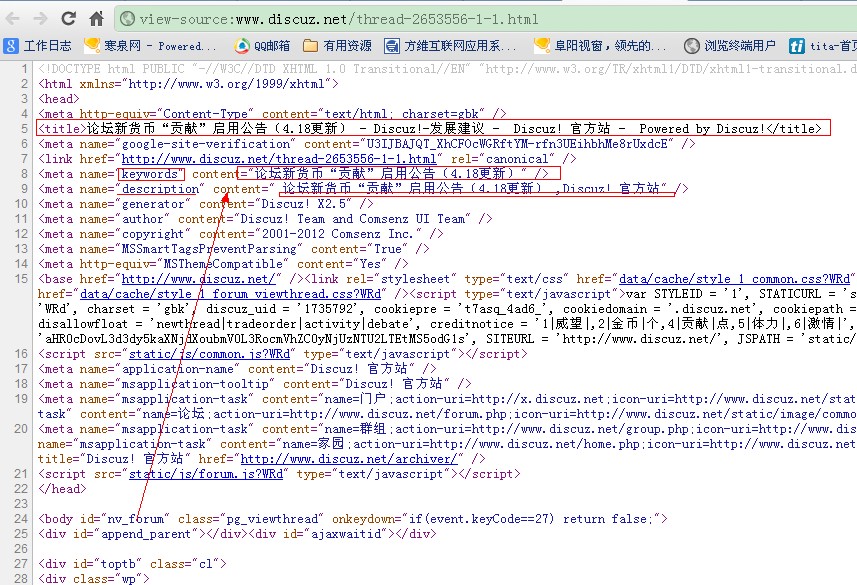Open the 浏览终端用户 bookmark
The width and height of the screenshot is (857, 585).
(730, 46)
